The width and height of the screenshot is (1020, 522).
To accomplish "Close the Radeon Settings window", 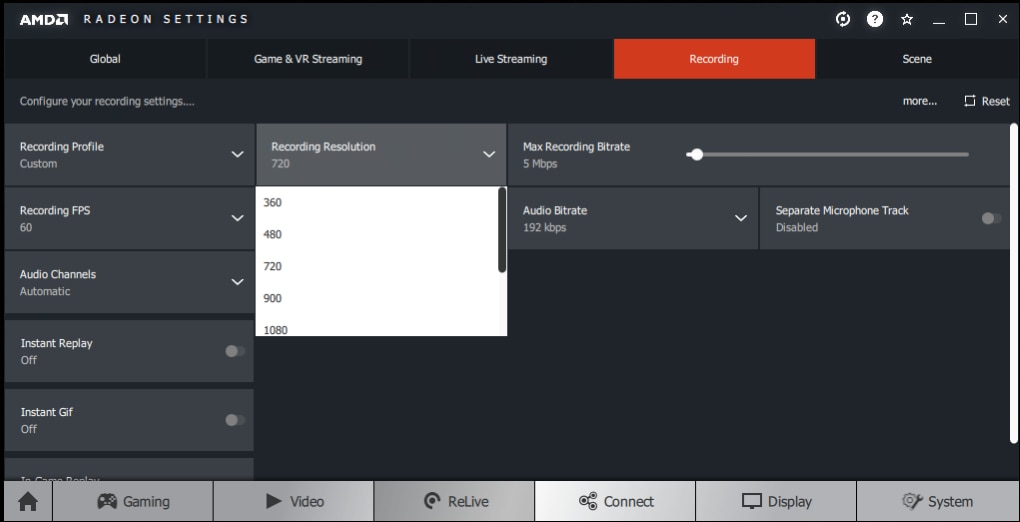I will (1002, 20).
